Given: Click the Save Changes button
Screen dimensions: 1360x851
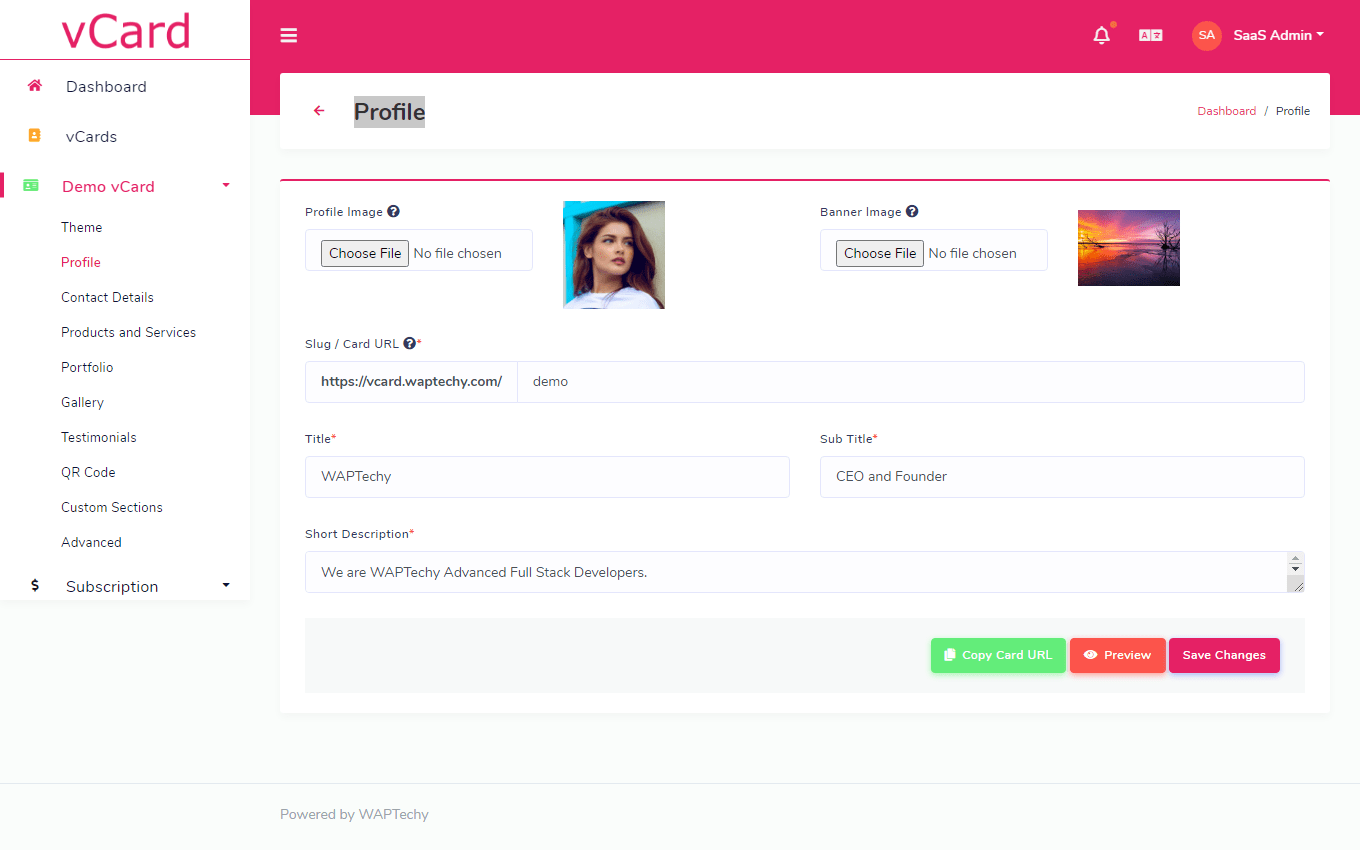Looking at the screenshot, I should [x=1224, y=655].
